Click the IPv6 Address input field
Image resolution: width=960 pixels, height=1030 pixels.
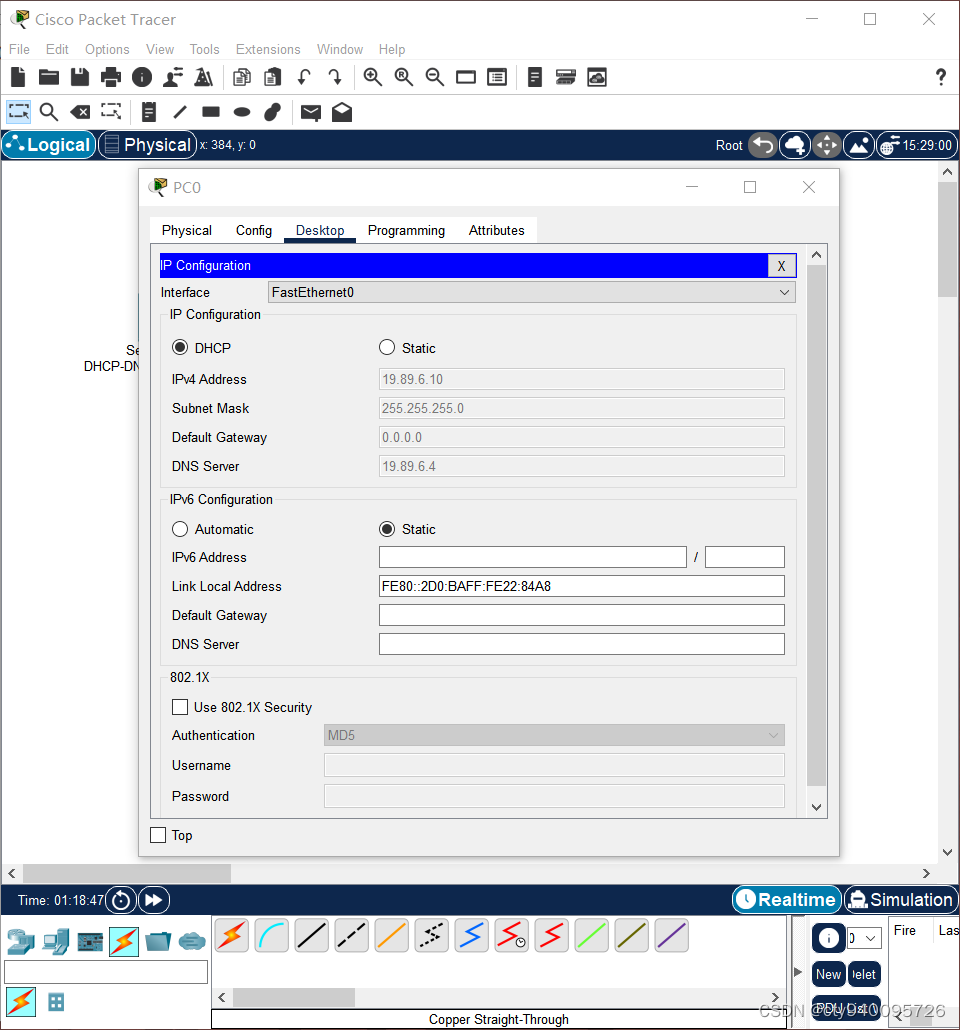(x=533, y=557)
